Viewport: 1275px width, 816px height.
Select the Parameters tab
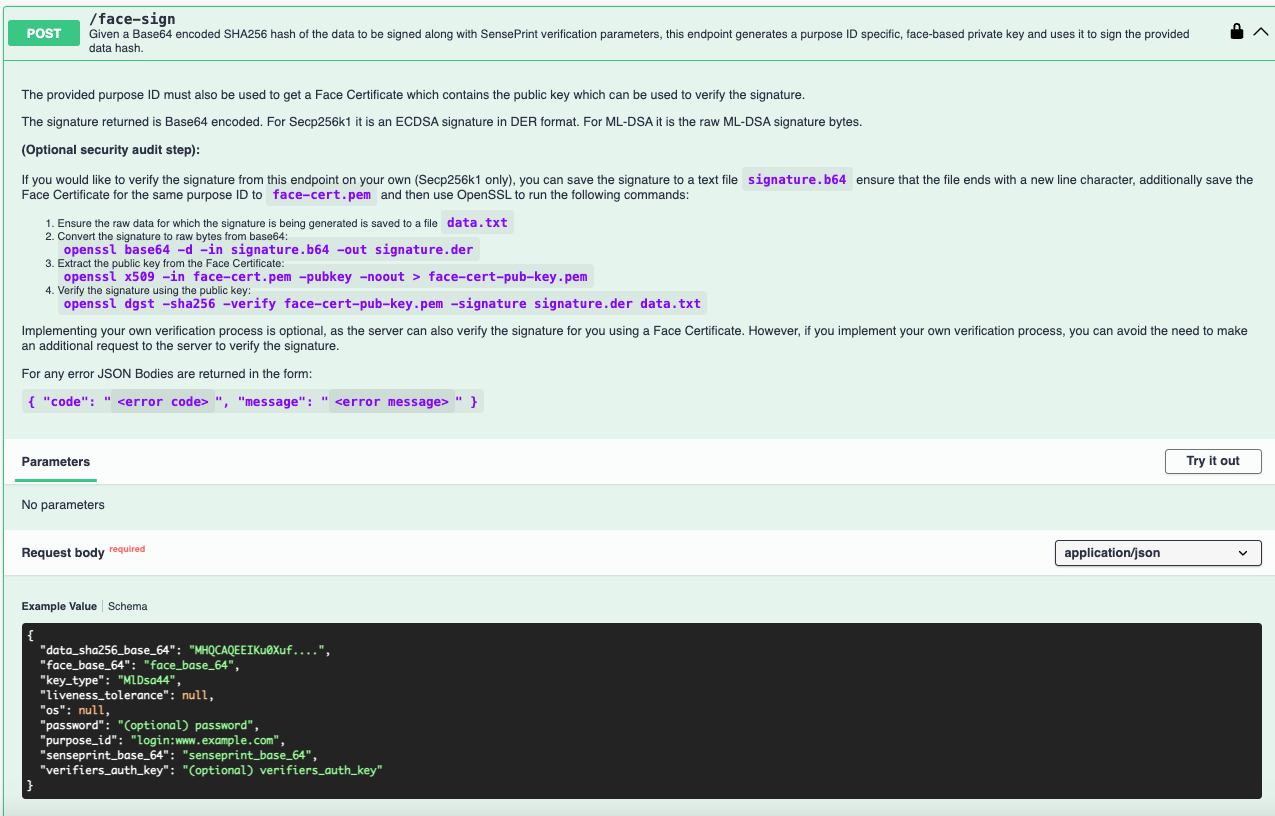coord(56,462)
